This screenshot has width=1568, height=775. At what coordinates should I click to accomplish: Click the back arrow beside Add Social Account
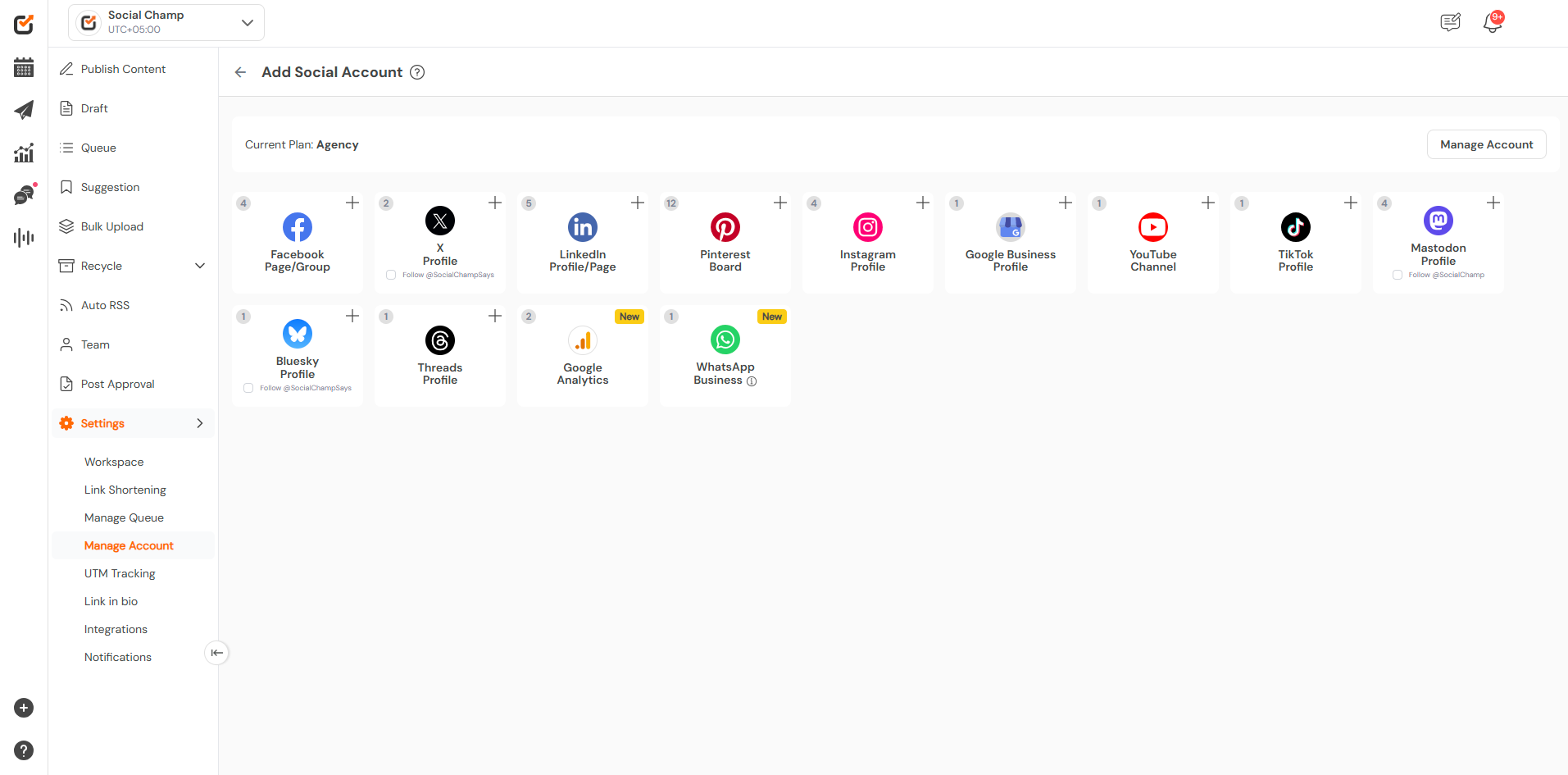[x=240, y=72]
